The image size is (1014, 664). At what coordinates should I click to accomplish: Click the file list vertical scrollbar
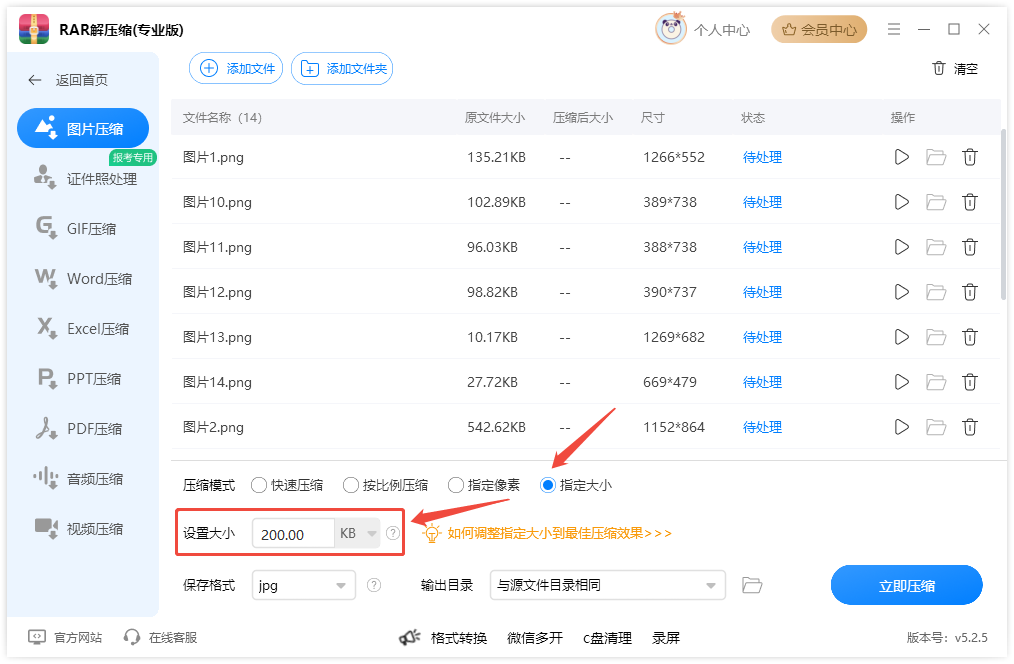coord(1003,213)
